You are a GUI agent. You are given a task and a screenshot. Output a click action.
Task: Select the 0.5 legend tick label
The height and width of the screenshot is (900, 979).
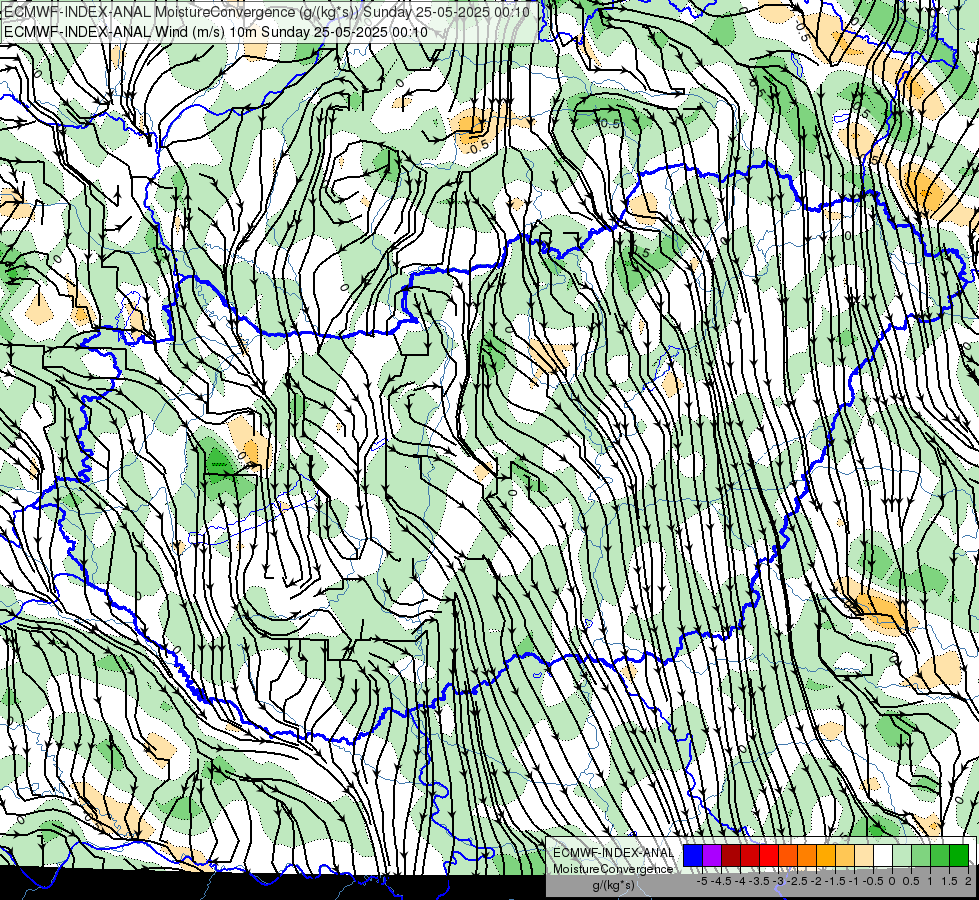(911, 881)
